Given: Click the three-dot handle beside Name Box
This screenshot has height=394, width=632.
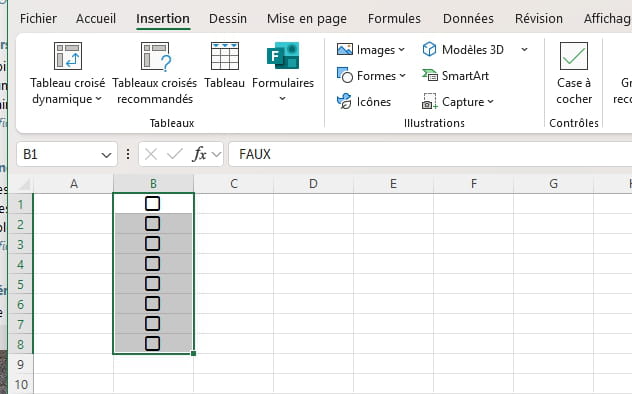Looking at the screenshot, I should (128, 154).
